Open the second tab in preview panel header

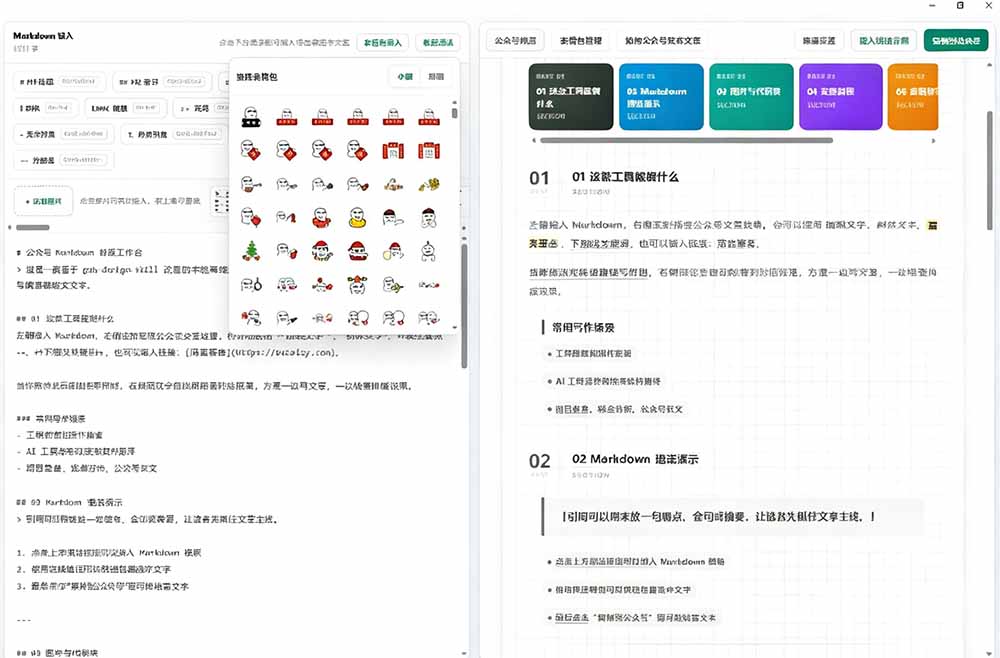click(580, 40)
